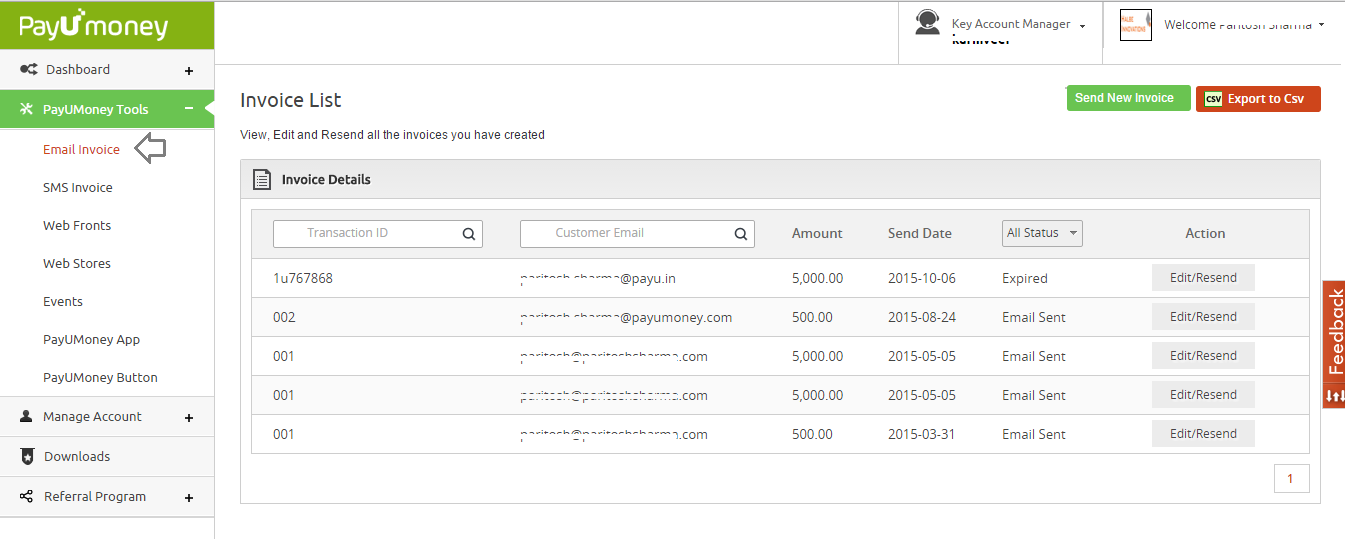Screen dimensions: 1345x539
Task: Click Edit/Resend for invoice 002
Action: [x=1203, y=317]
